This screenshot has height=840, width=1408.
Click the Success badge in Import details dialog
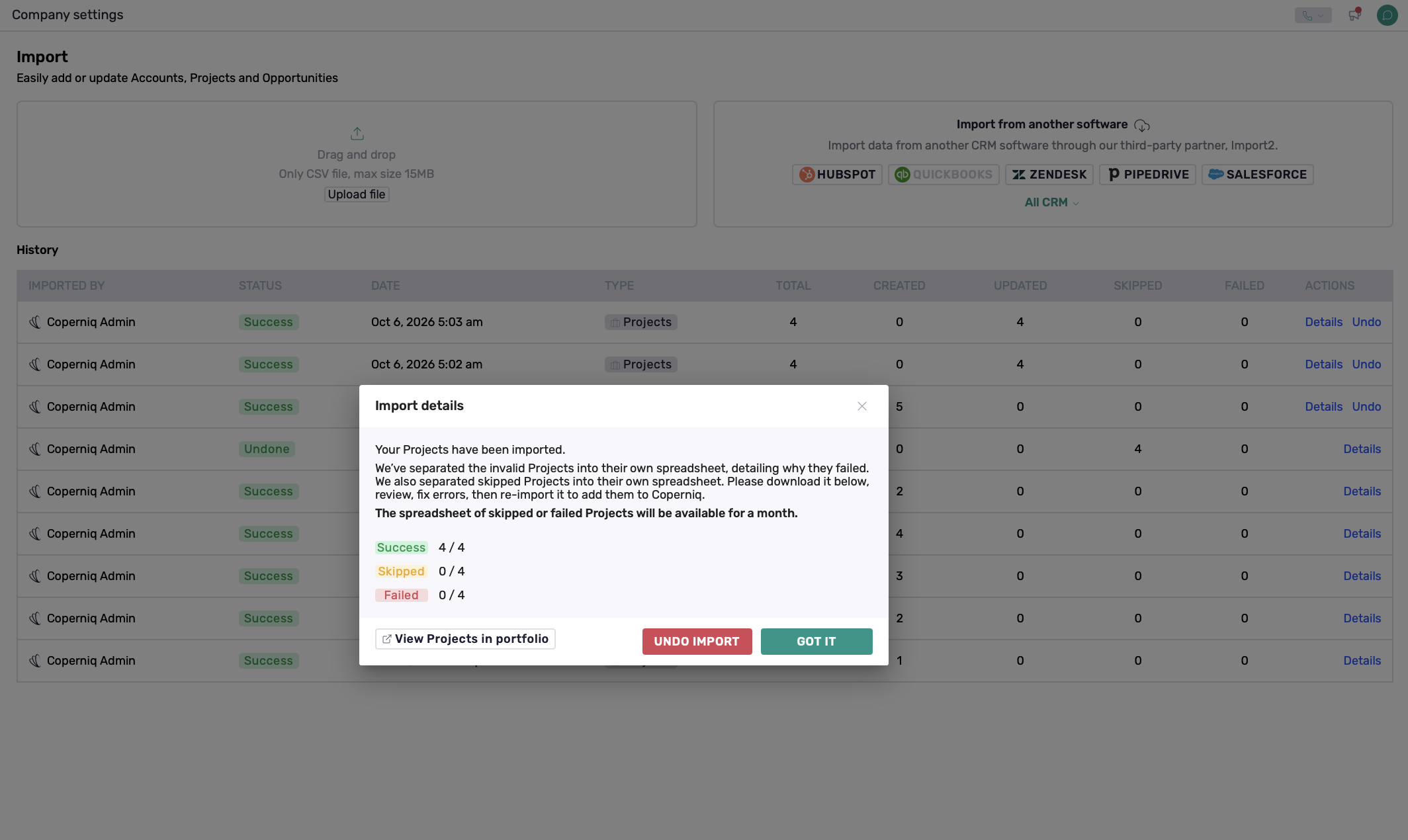(x=401, y=548)
